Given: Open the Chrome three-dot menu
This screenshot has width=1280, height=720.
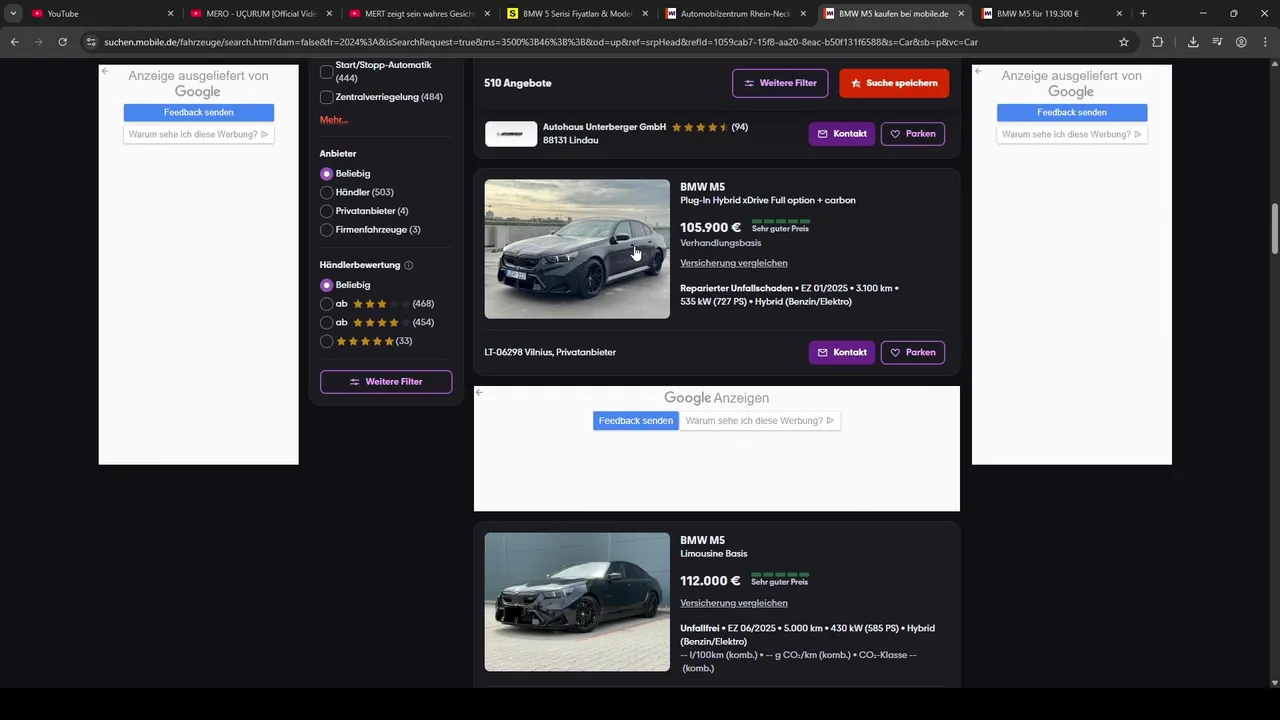Looking at the screenshot, I should [1265, 42].
